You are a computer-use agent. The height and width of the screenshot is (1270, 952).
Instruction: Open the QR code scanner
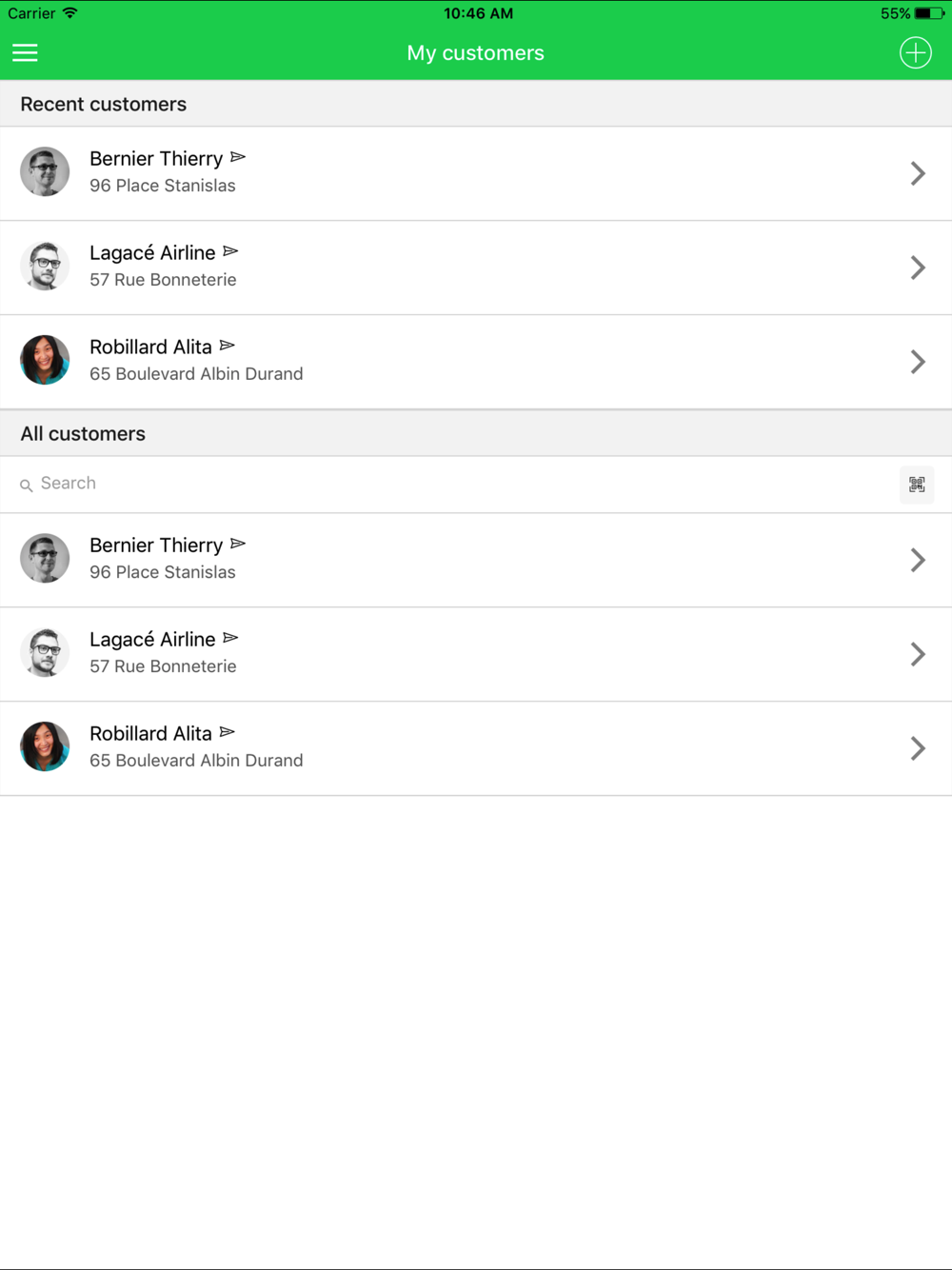[x=916, y=485]
